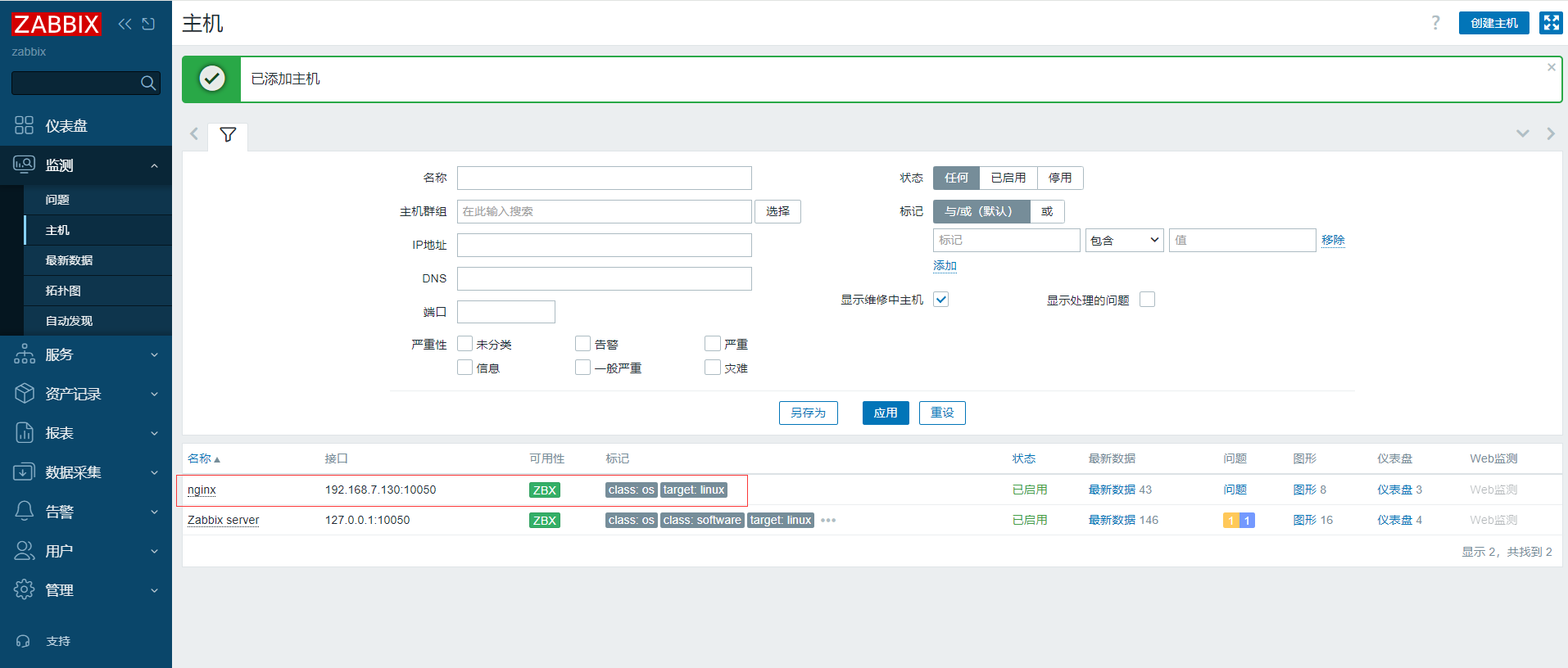Open the filter tabs dropdown chevron
Screen dimensions: 1568x668
(1522, 133)
